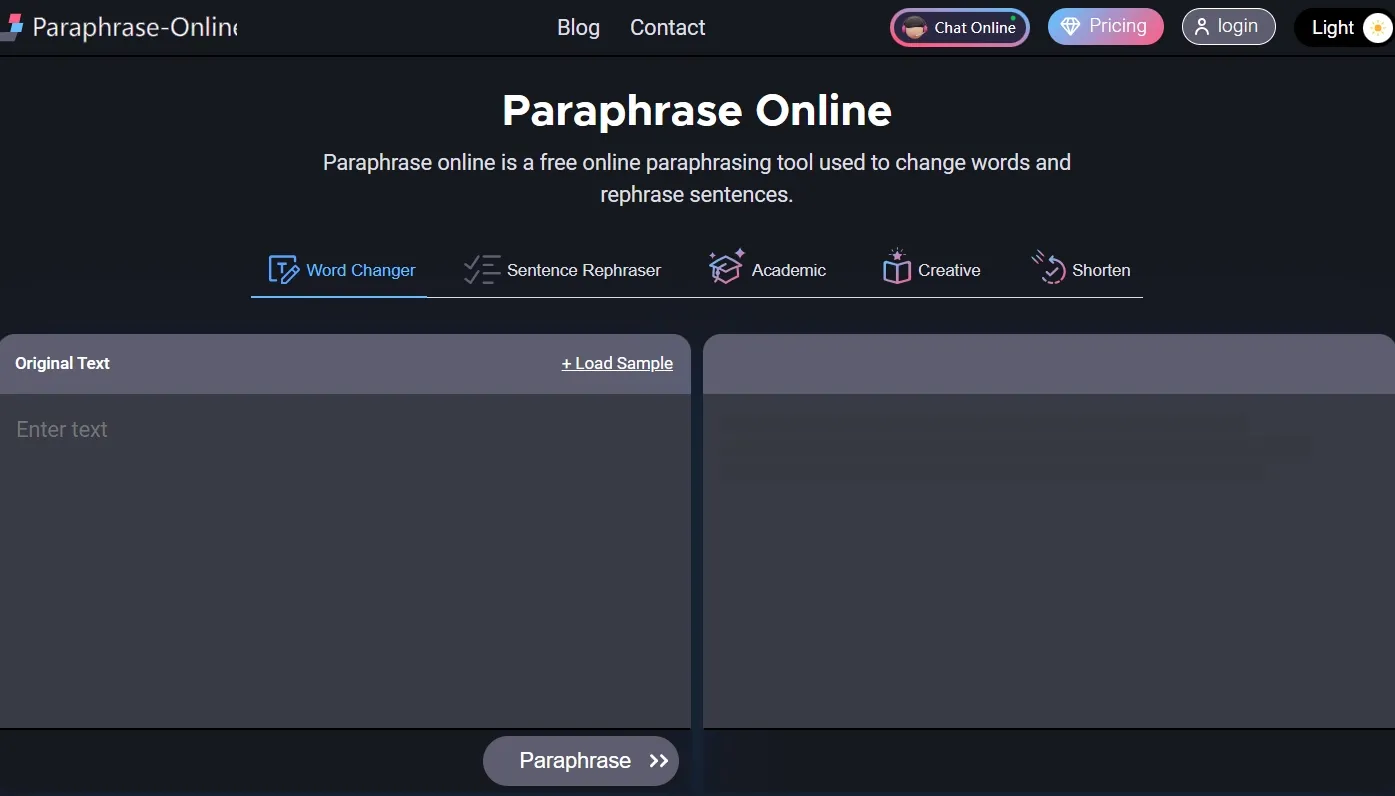Screen dimensions: 1395x796
Task: Click the diamond icon in Pricing
Action: pyautogui.click(x=1070, y=27)
